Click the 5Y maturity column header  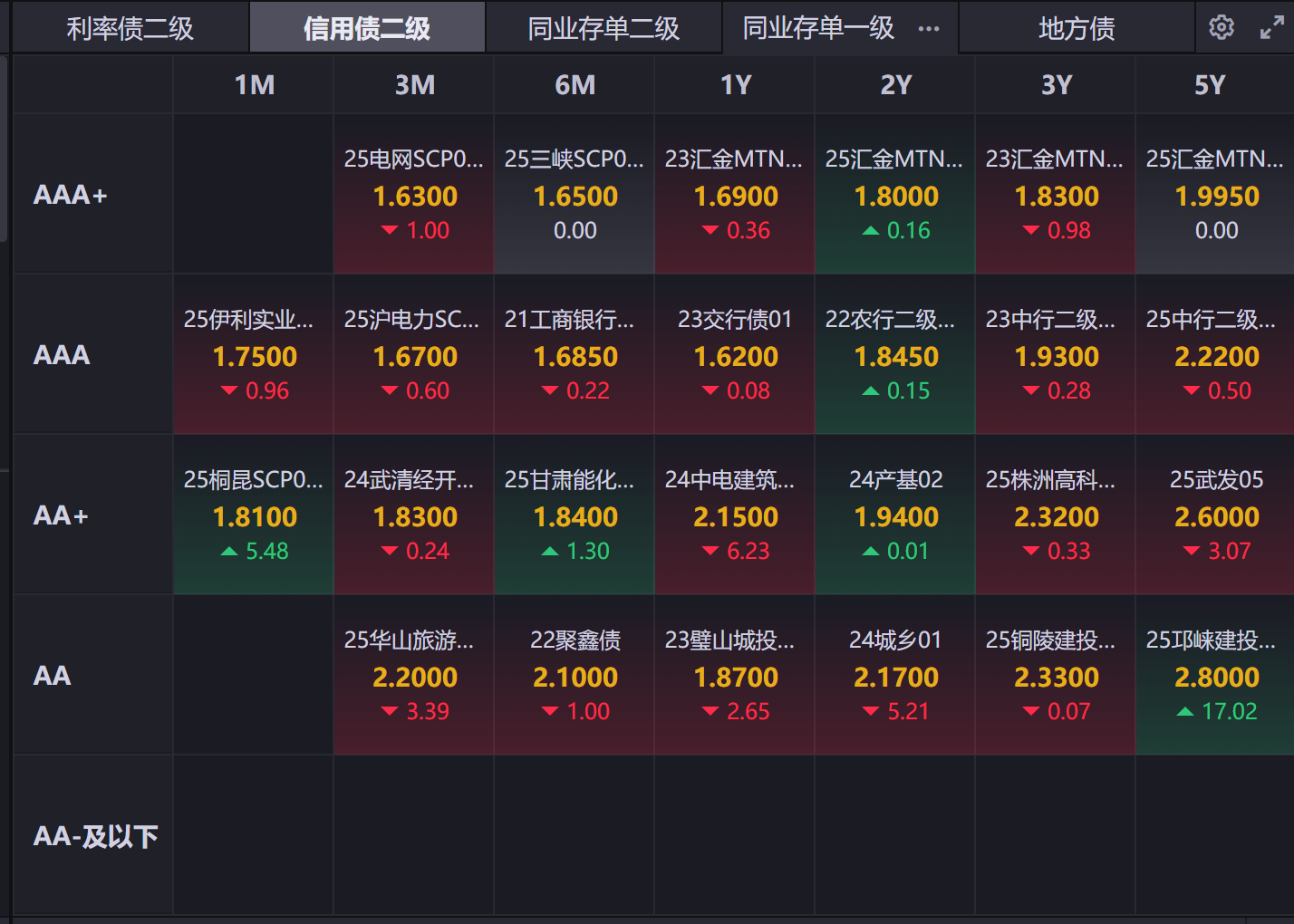point(1210,85)
